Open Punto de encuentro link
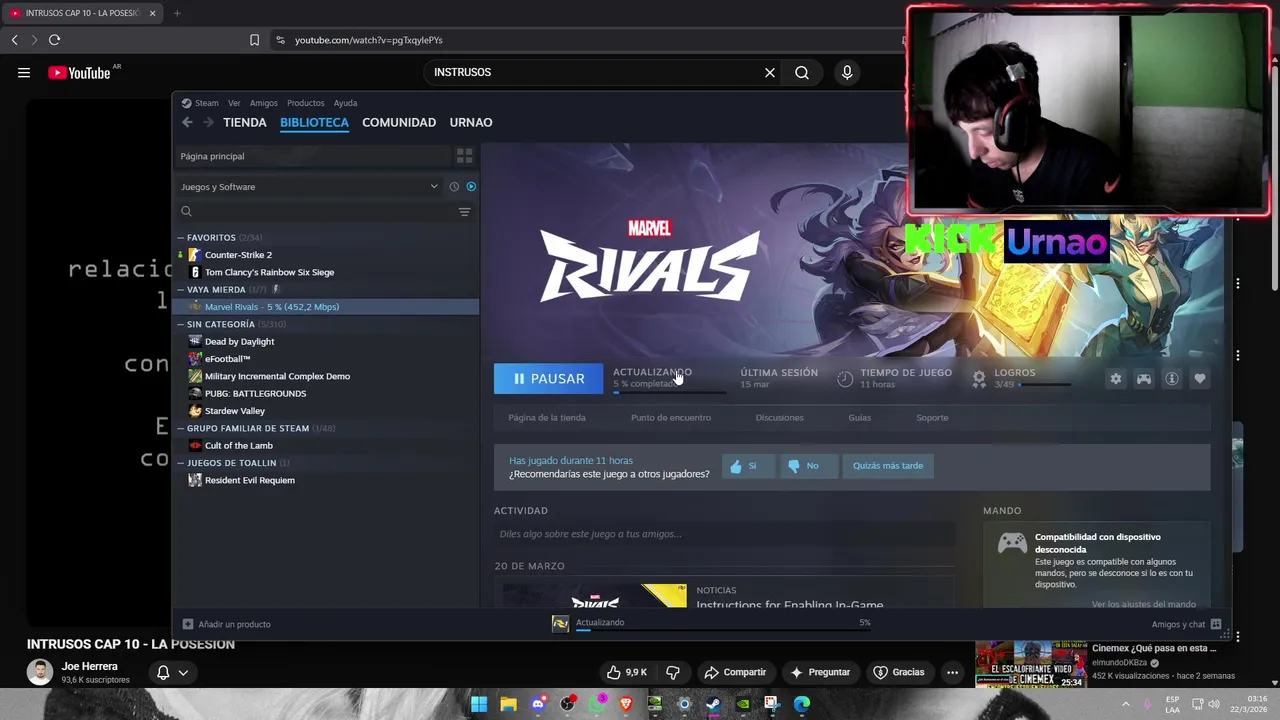The image size is (1280, 720). click(x=671, y=418)
